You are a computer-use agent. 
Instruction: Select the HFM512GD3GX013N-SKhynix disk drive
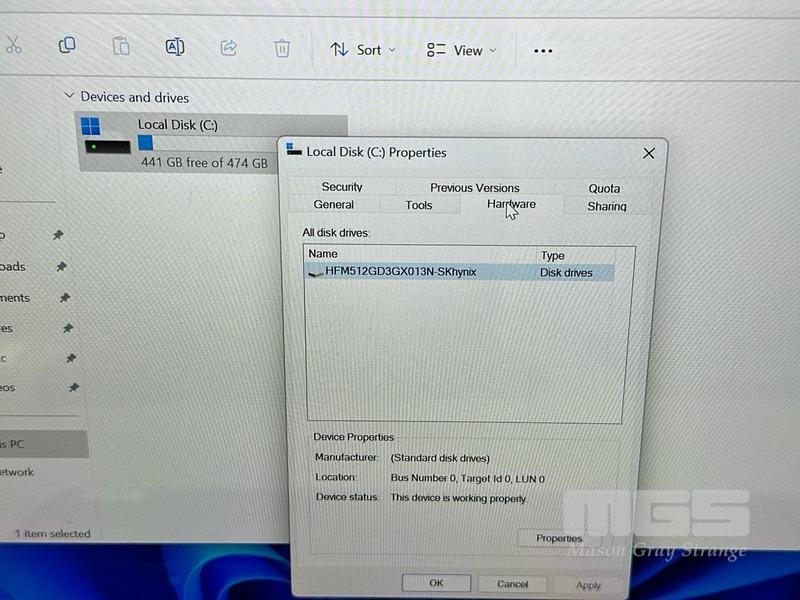click(x=400, y=272)
